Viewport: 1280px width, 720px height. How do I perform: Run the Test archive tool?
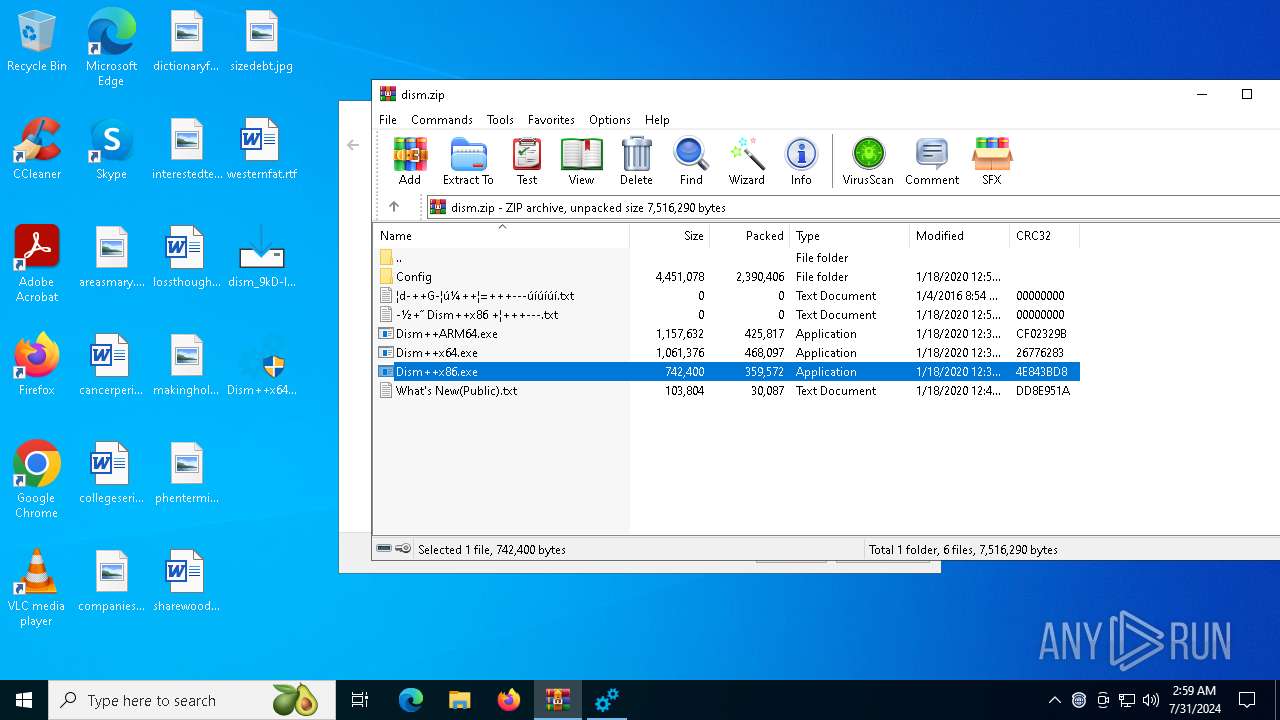[x=527, y=161]
